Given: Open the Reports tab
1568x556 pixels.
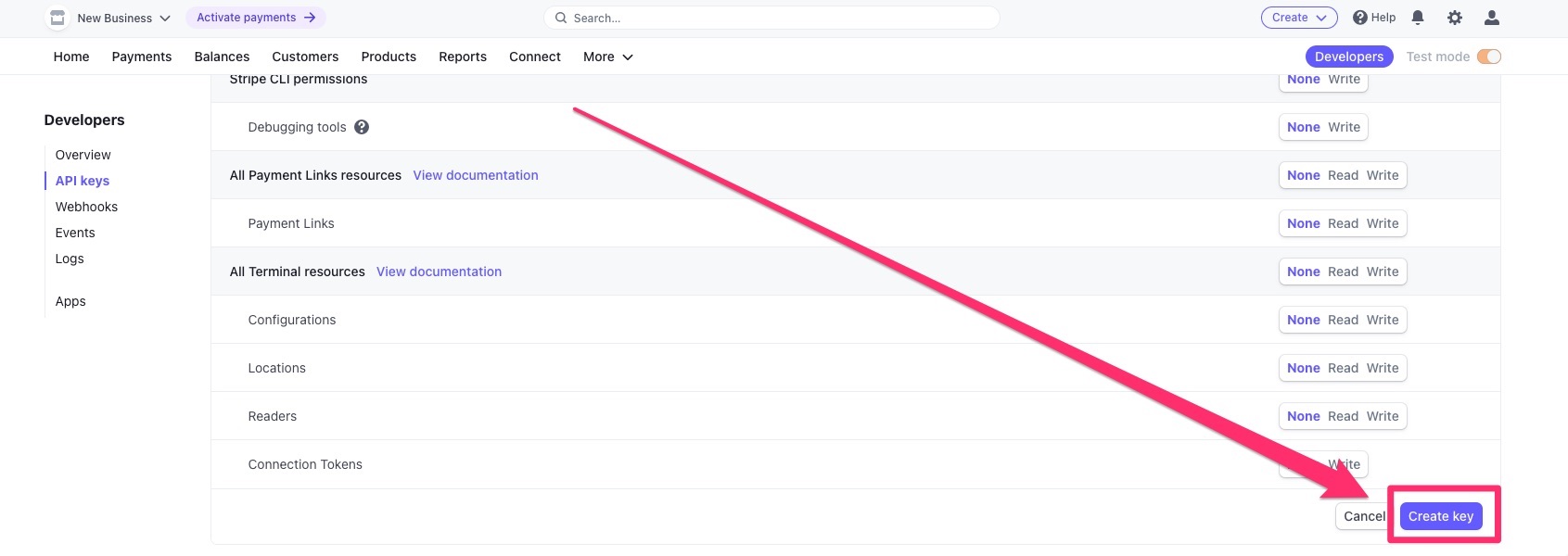Looking at the screenshot, I should point(463,57).
